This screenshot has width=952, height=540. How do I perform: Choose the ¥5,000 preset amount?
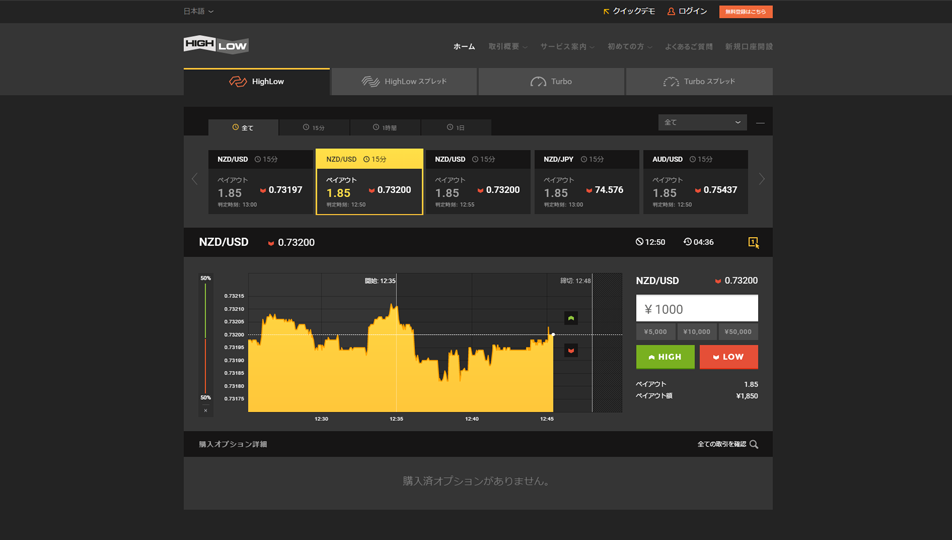click(x=655, y=332)
